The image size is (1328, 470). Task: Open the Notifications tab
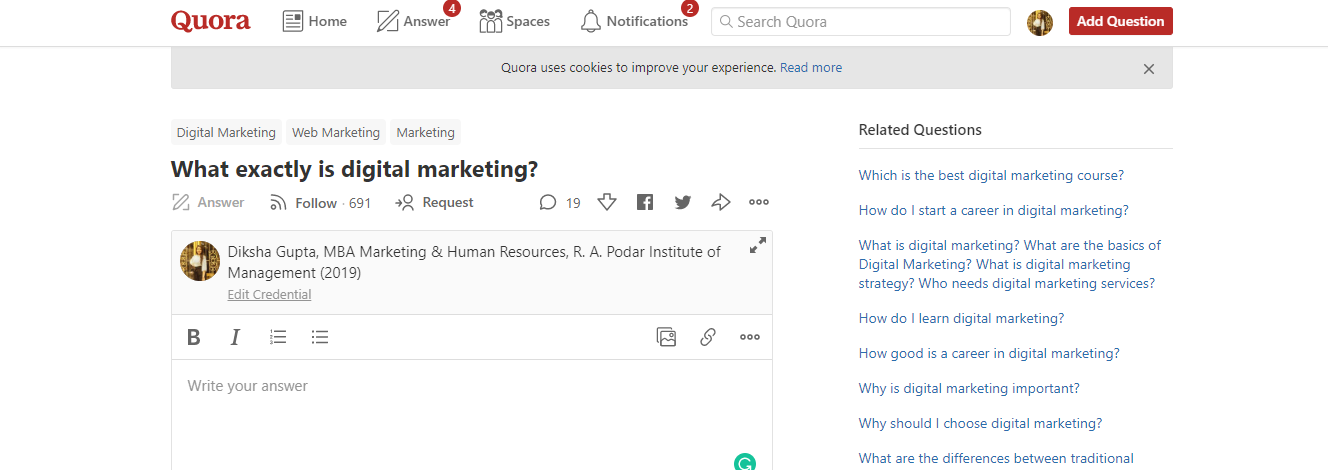click(x=634, y=21)
